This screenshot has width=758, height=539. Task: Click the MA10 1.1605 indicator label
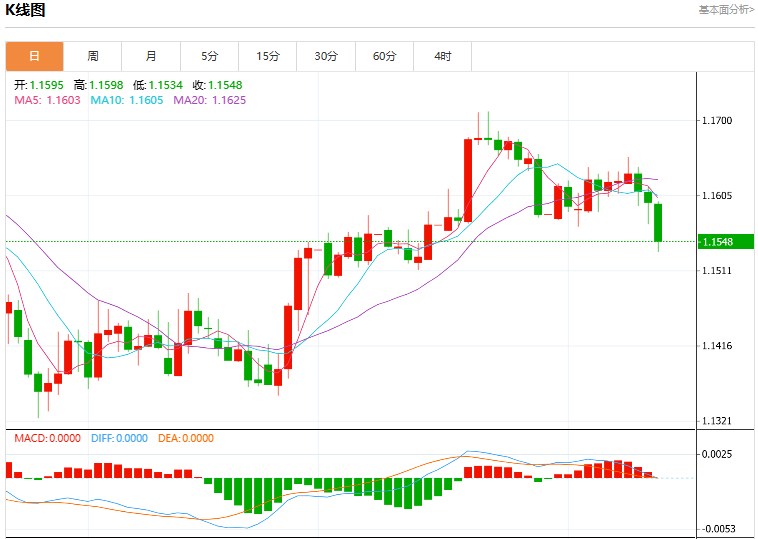[127, 100]
